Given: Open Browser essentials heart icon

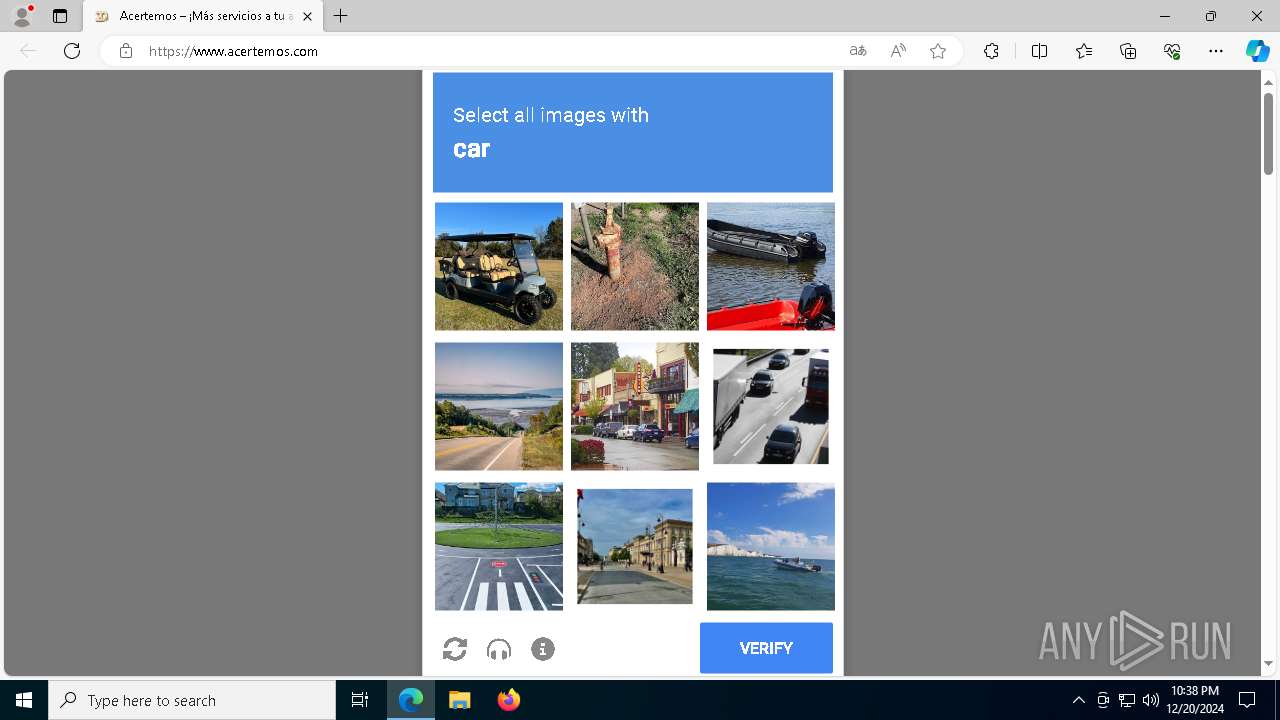Looking at the screenshot, I should click(1172, 51).
